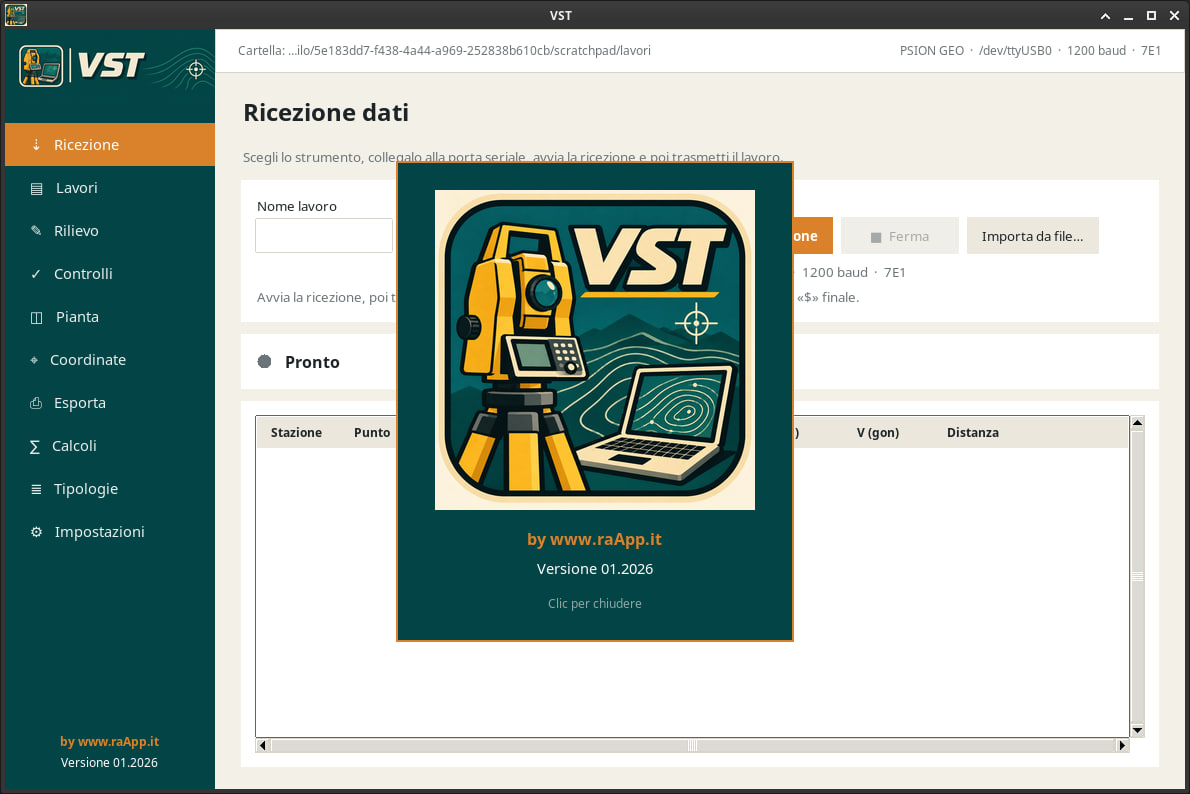Click the Stazione column header
Viewport: 1190px width, 794px height.
(x=296, y=433)
